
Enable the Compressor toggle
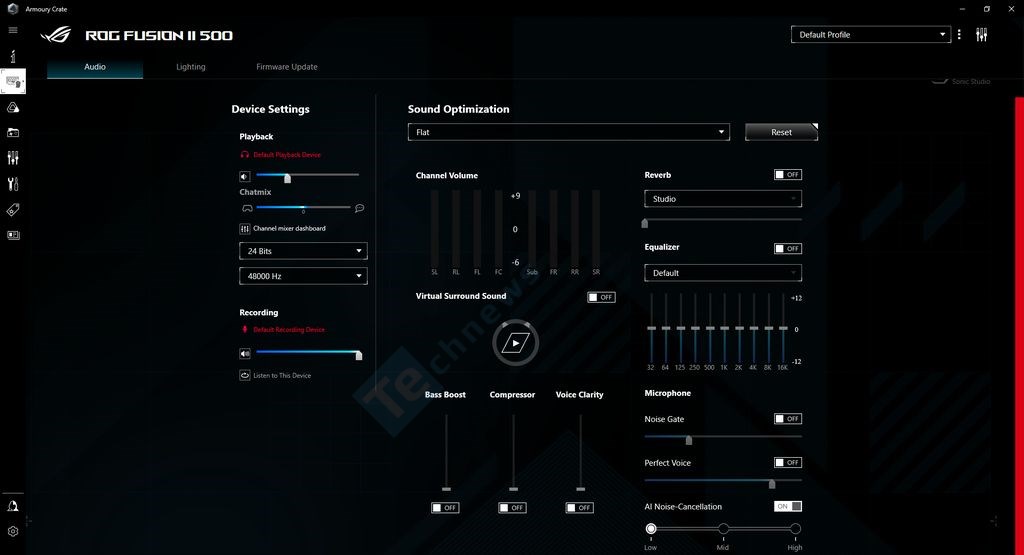pos(513,507)
